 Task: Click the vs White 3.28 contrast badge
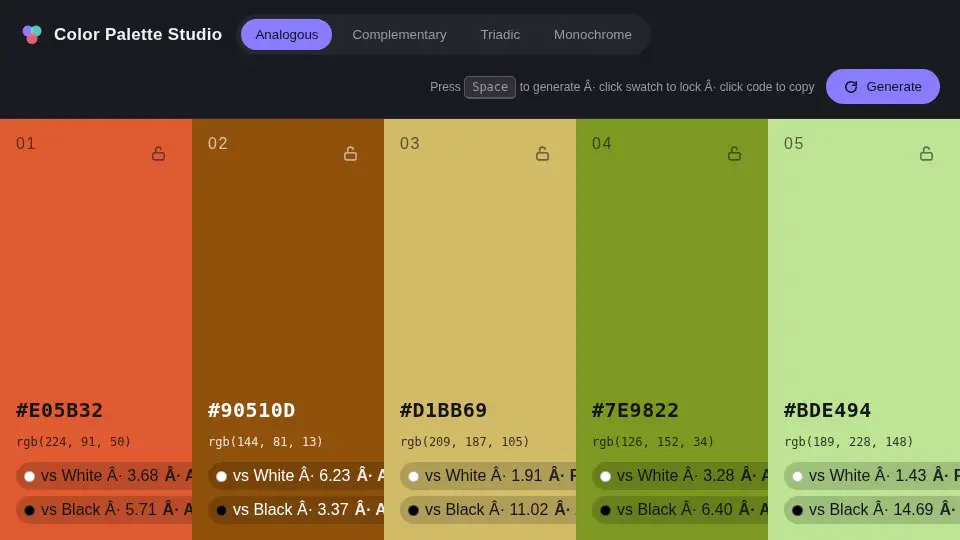[x=680, y=476]
